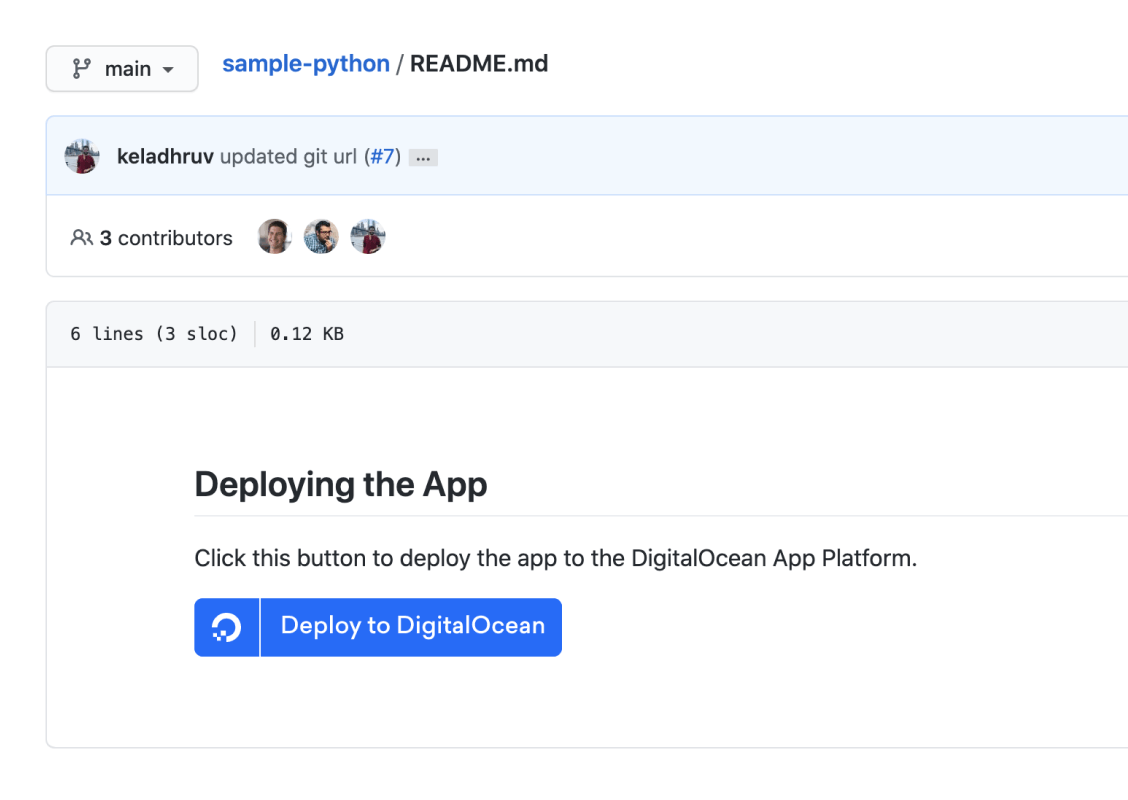Expand commit details with ellipsis button
Screen dimensions: 1128x800
423,158
